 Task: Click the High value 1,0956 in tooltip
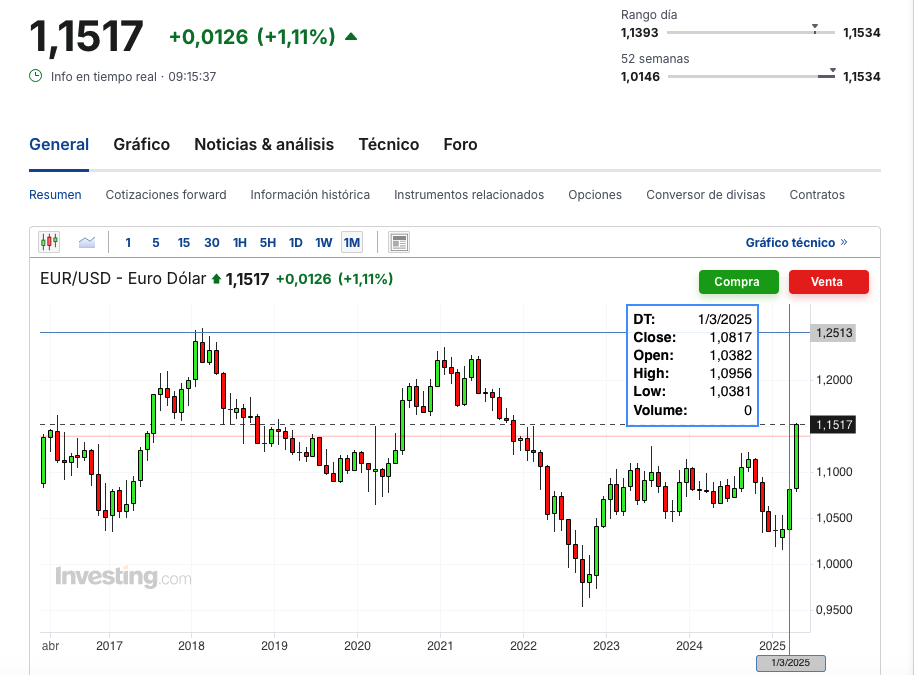click(x=731, y=373)
